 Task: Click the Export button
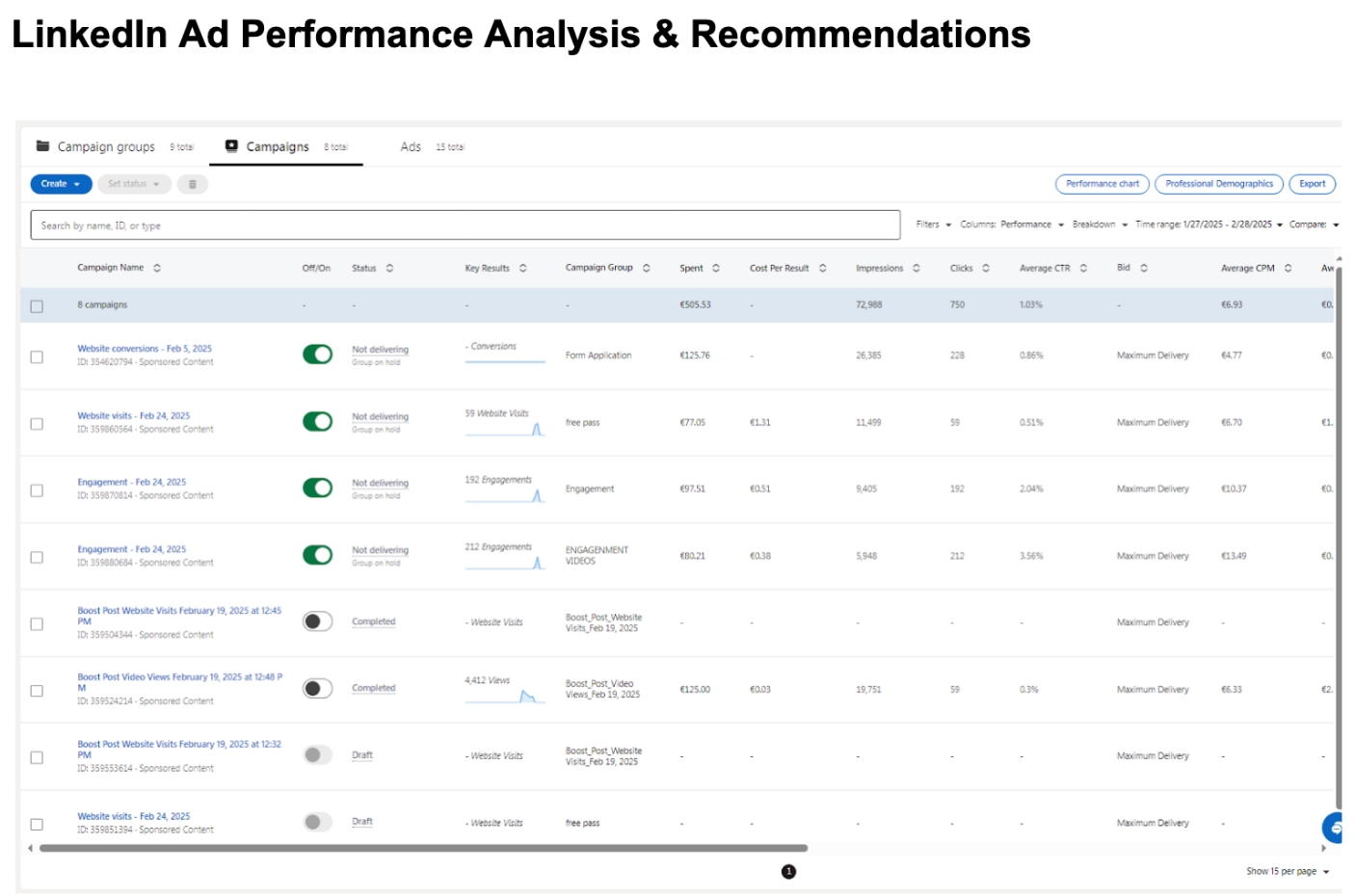pyautogui.click(x=1313, y=184)
